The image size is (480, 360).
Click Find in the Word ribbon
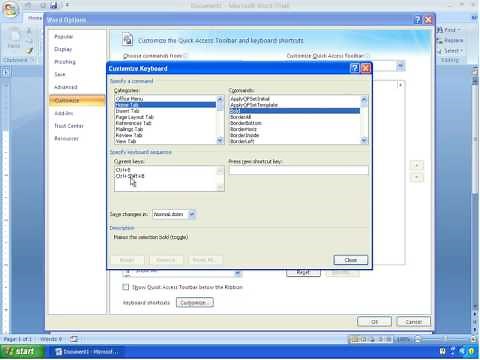[x=449, y=30]
